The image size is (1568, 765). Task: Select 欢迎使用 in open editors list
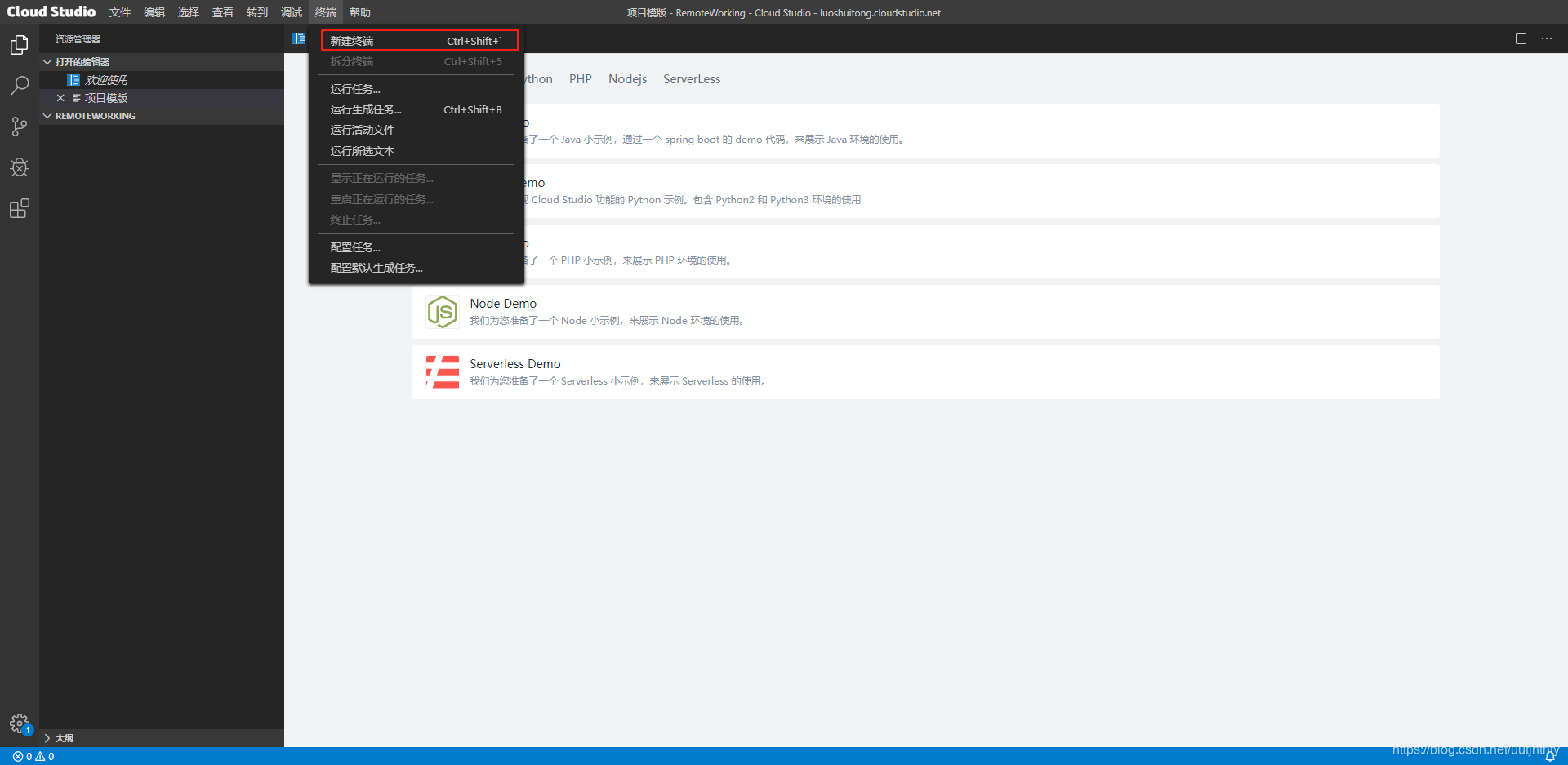coord(106,80)
